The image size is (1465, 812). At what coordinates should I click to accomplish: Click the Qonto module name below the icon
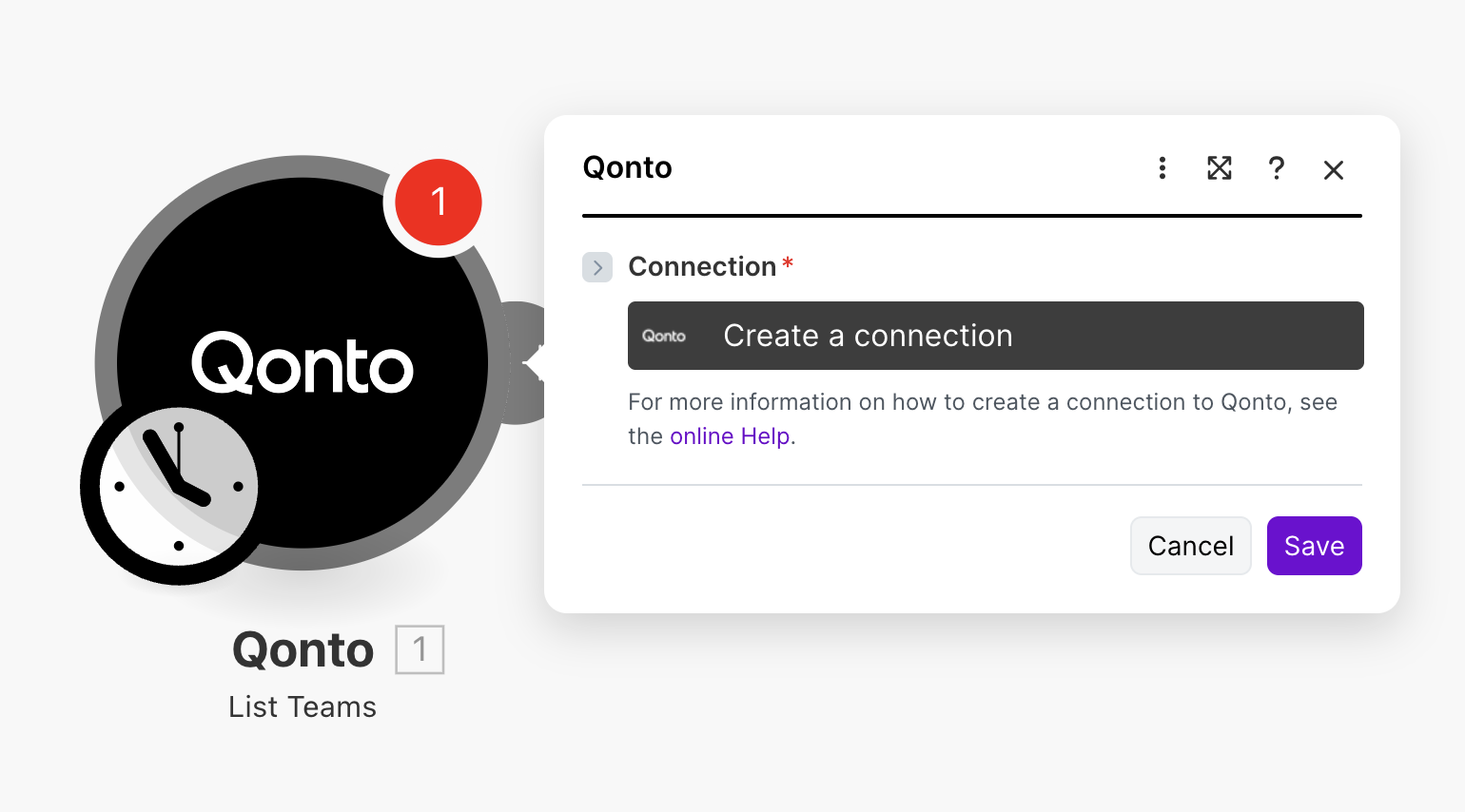coord(303,650)
